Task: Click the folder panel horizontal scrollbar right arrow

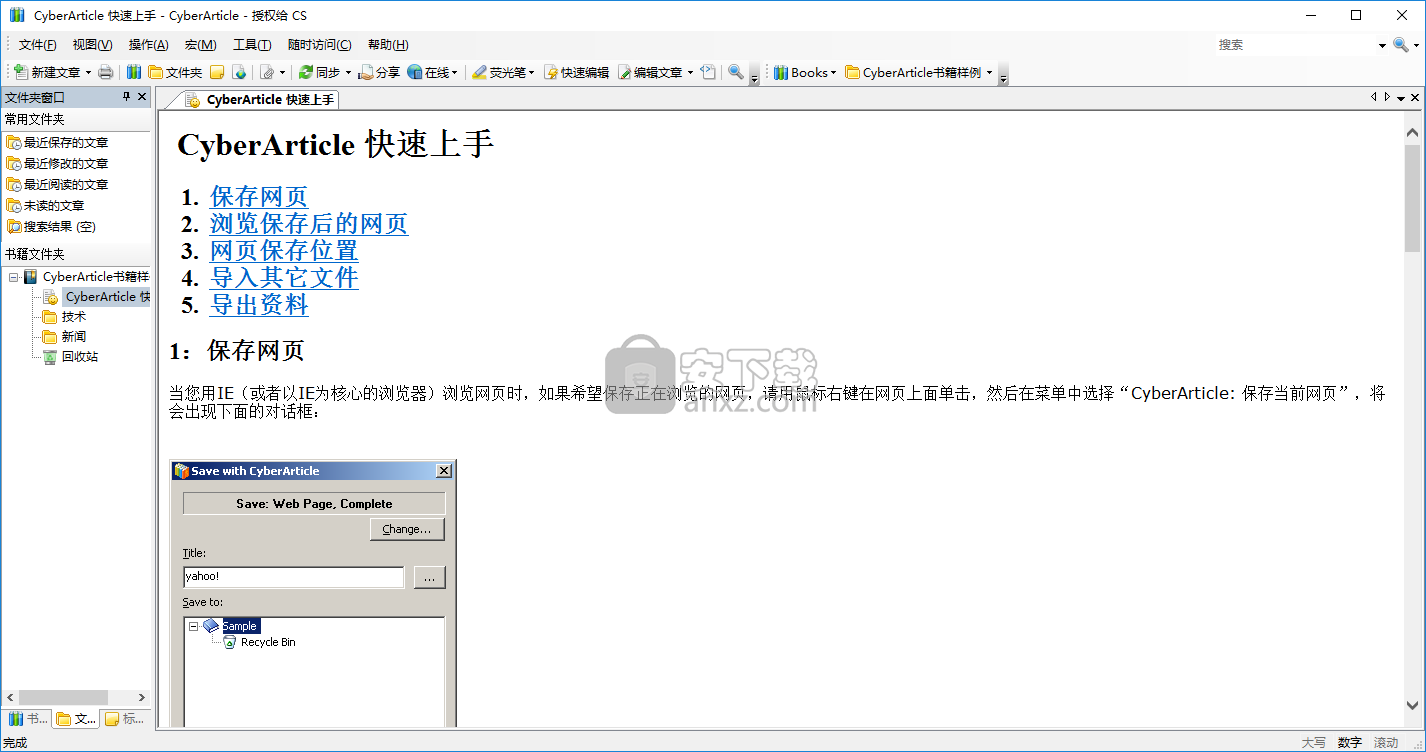Action: [x=142, y=697]
